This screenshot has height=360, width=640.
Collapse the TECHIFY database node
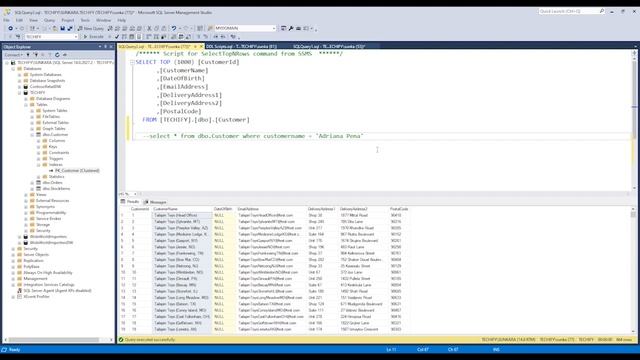pos(19,93)
